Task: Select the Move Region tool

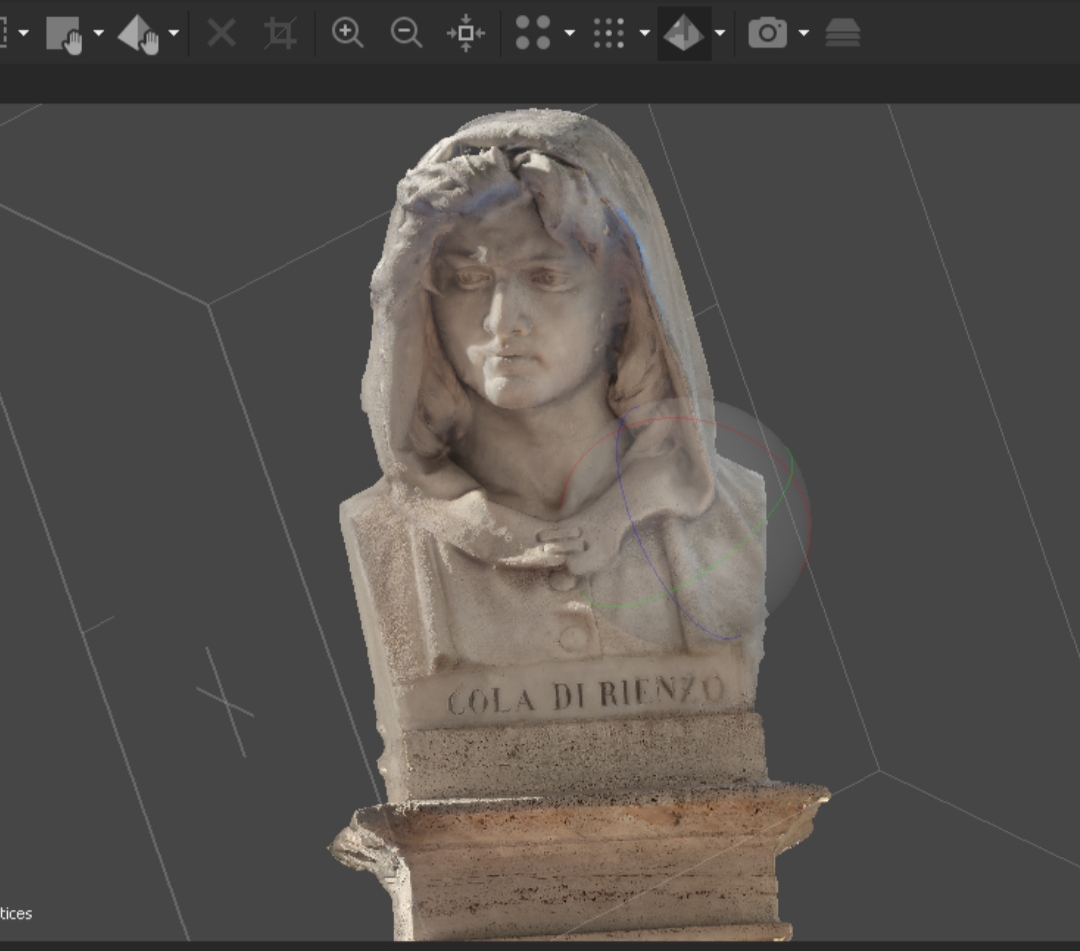Action: point(64,34)
